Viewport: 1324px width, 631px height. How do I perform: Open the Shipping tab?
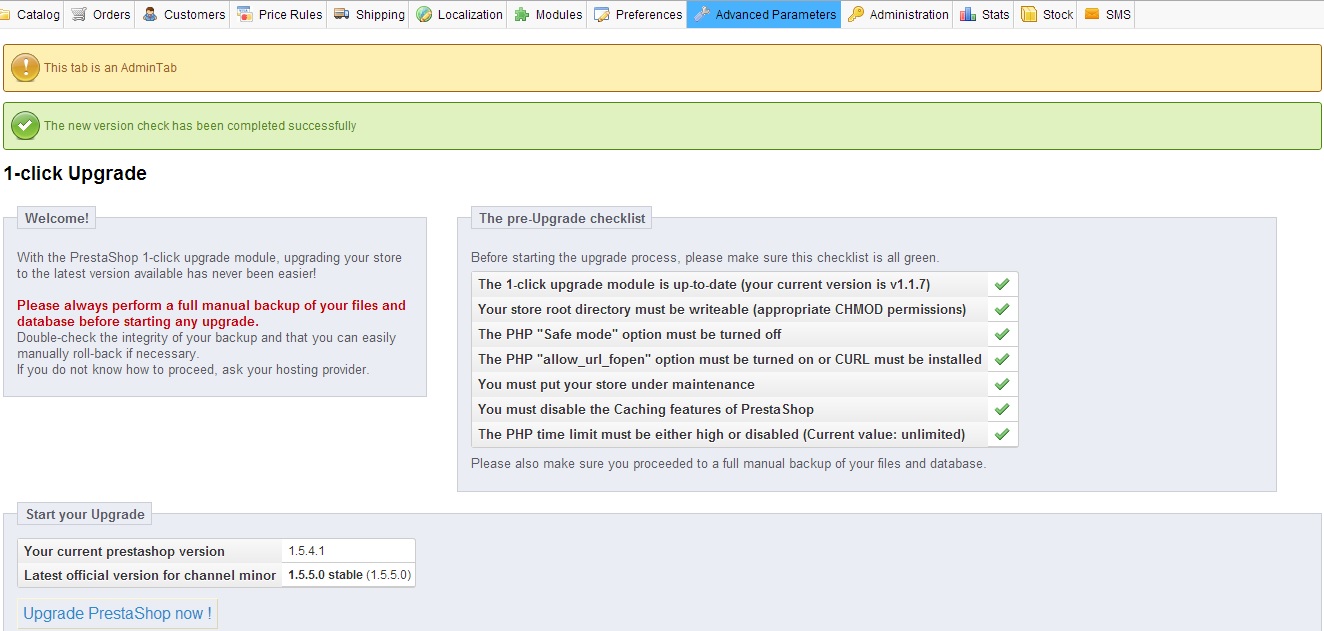[x=369, y=14]
